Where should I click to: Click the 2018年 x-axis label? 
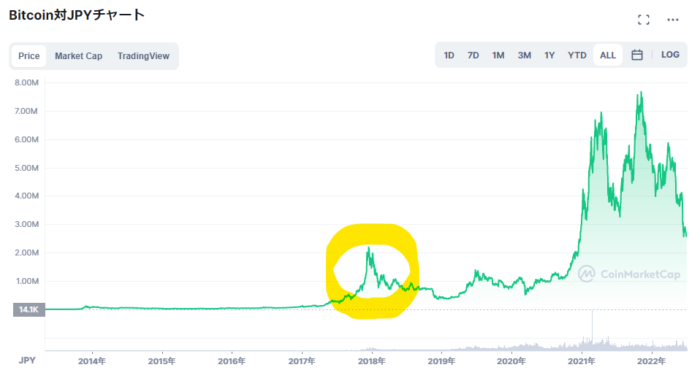click(371, 361)
